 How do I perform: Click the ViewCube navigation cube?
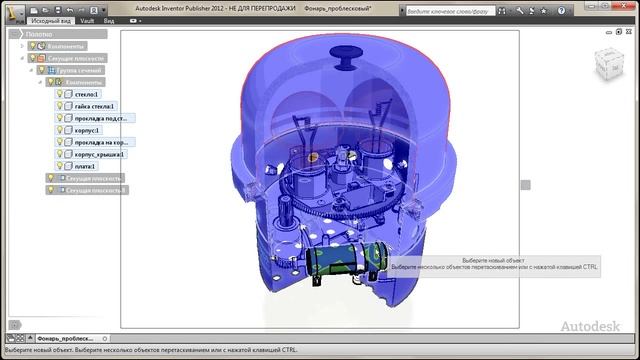click(609, 64)
